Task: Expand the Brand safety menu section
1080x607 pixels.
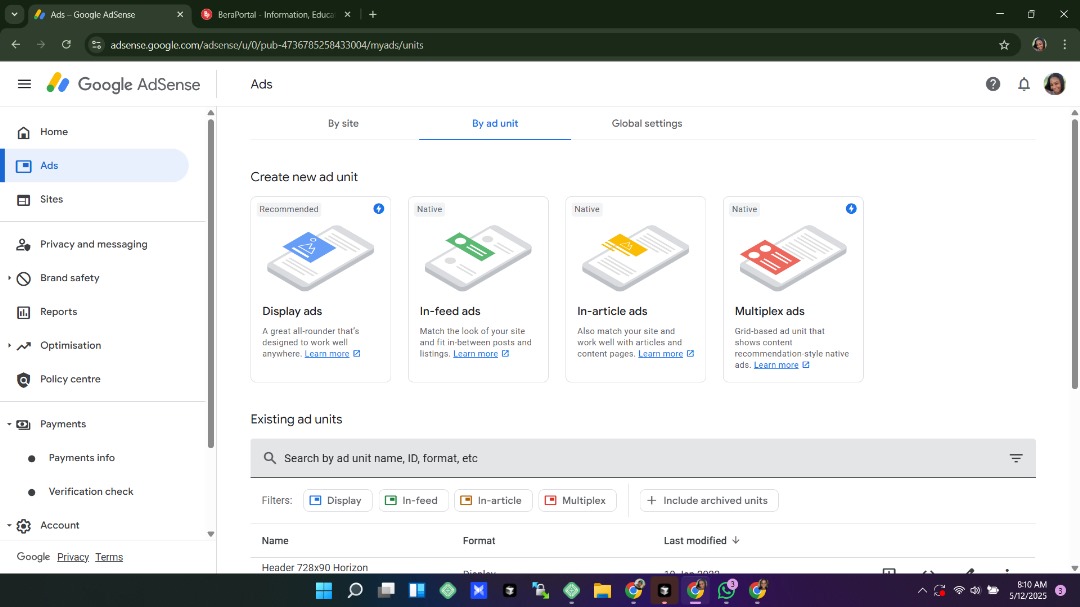Action: [x=10, y=278]
